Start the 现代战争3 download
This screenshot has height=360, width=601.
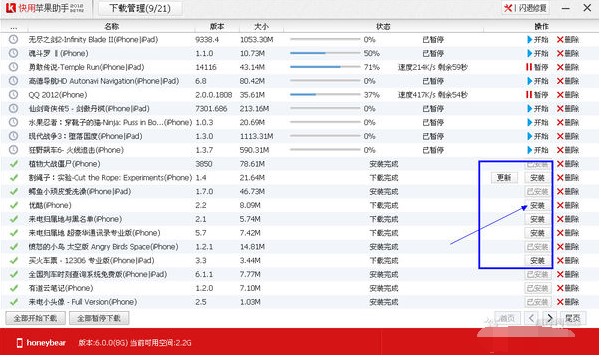(x=538, y=136)
